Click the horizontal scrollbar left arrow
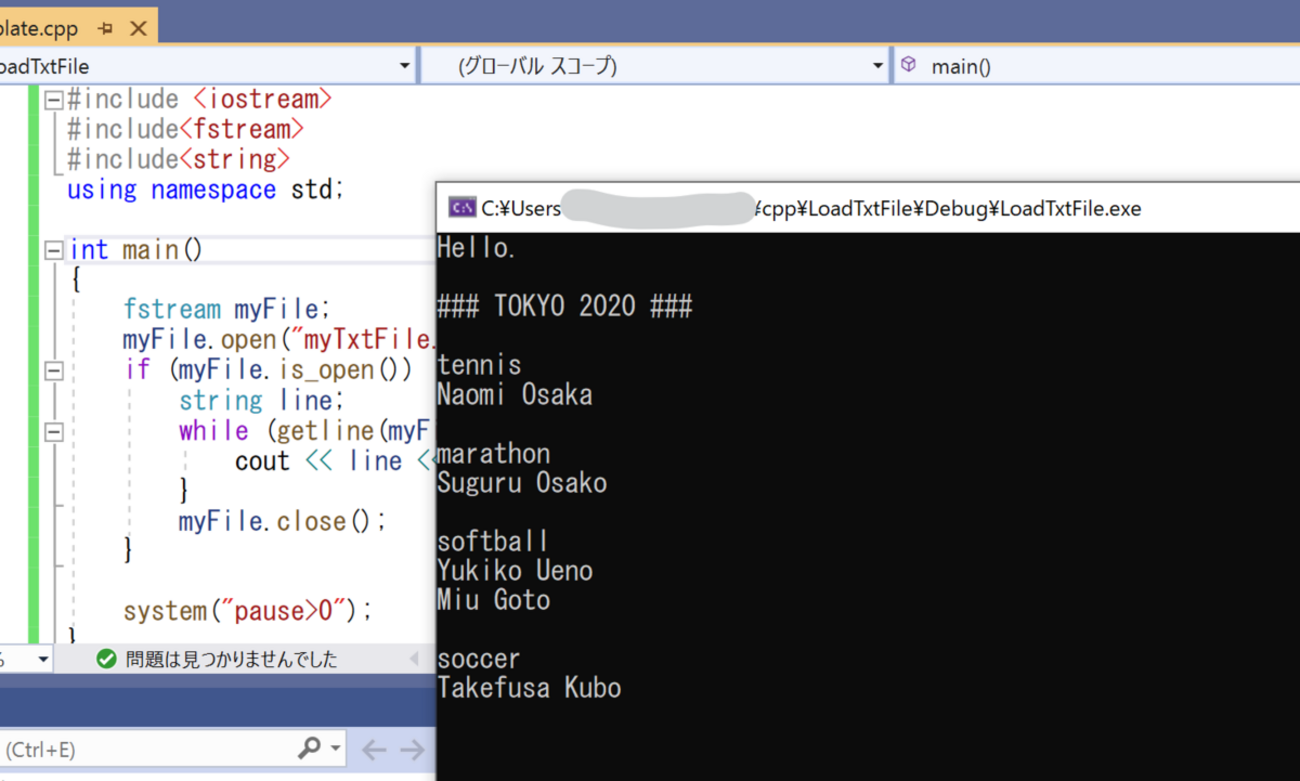Viewport: 1300px width, 781px height. pos(414,659)
